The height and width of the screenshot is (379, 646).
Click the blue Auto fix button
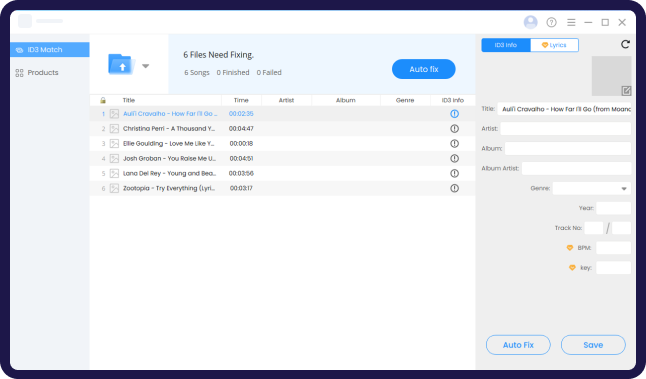[424, 69]
